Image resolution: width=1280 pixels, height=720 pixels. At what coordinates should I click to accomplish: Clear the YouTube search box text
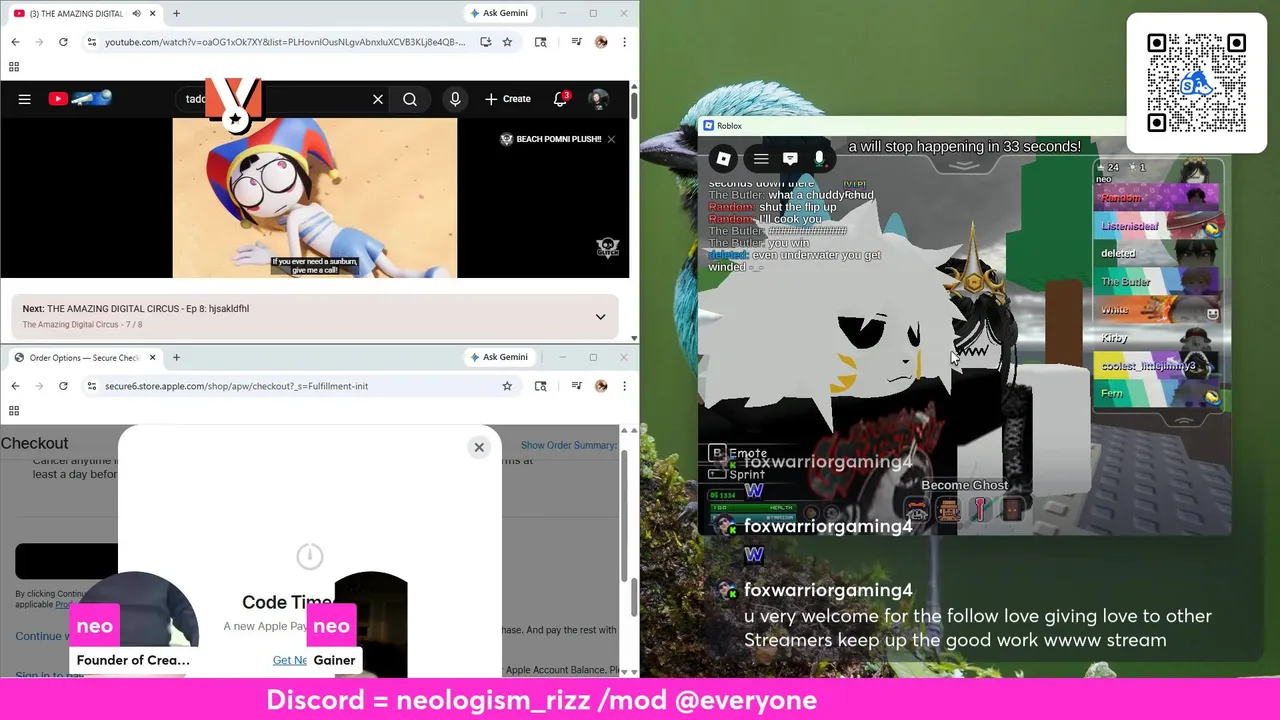pos(378,99)
